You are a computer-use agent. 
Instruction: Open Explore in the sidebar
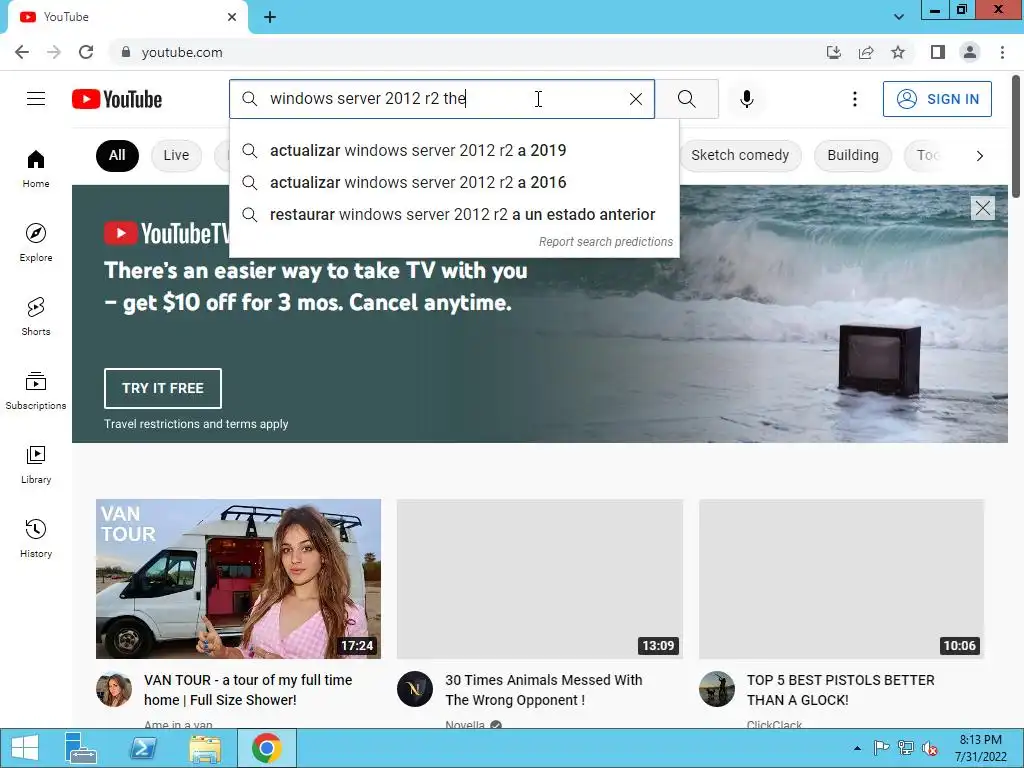click(x=36, y=242)
